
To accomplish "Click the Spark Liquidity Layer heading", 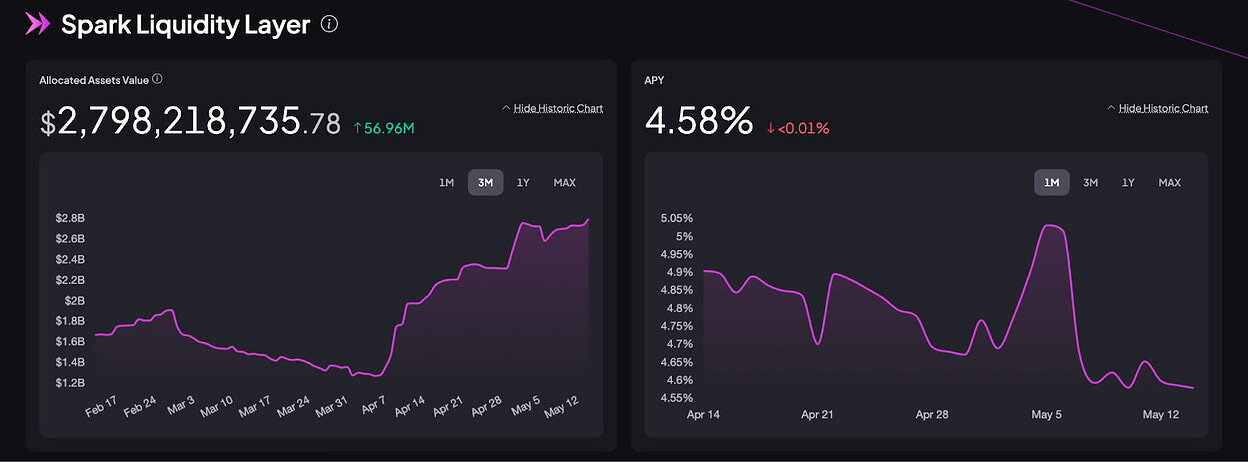I will click(186, 25).
